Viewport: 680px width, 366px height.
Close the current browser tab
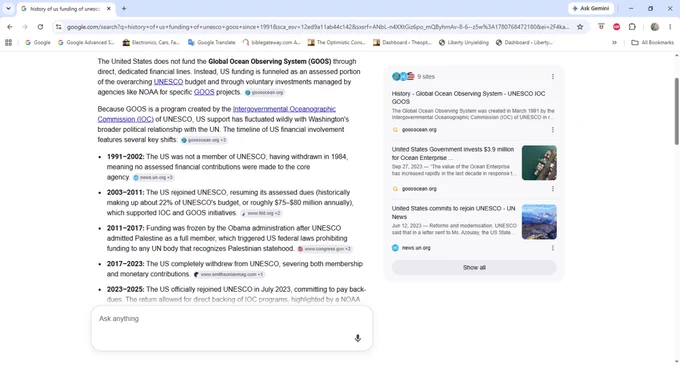click(x=109, y=9)
